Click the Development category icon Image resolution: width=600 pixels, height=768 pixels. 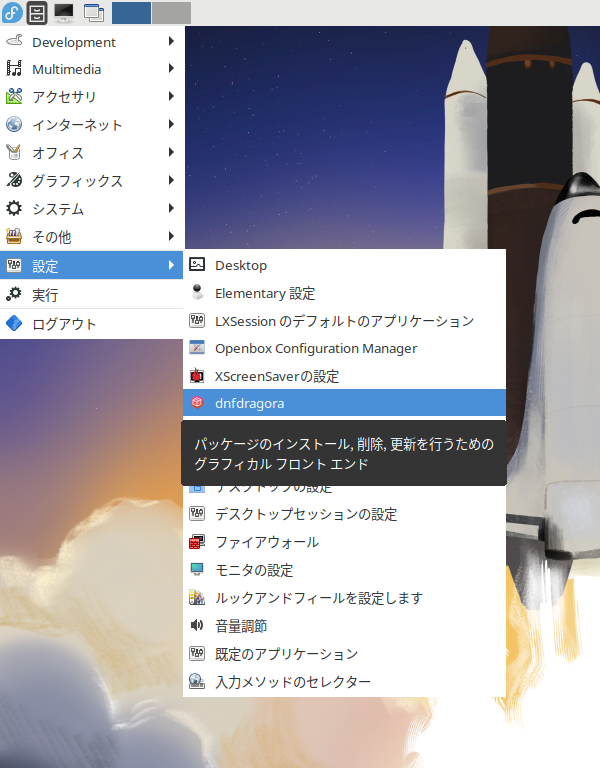pos(14,41)
